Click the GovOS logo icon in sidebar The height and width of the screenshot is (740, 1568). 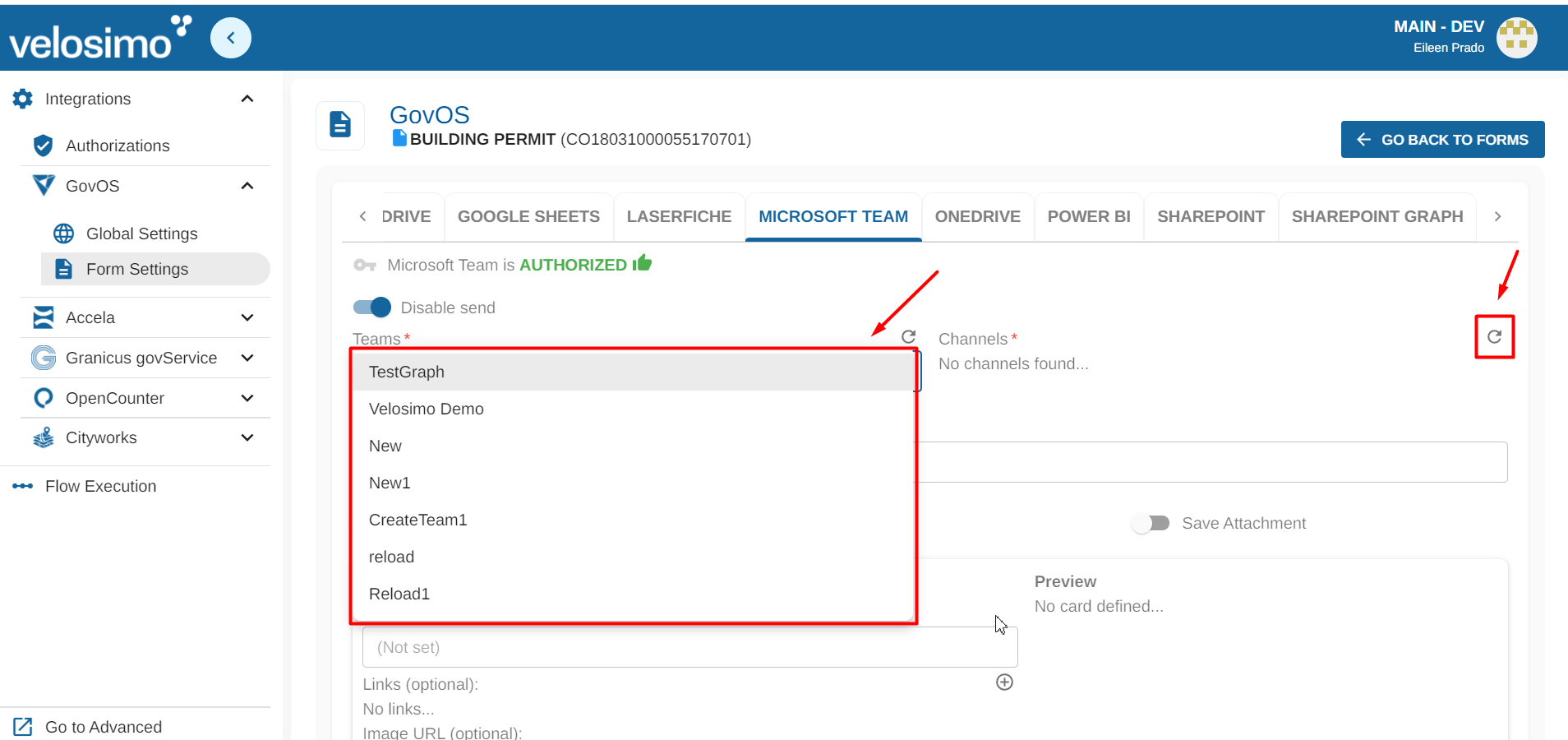(44, 186)
